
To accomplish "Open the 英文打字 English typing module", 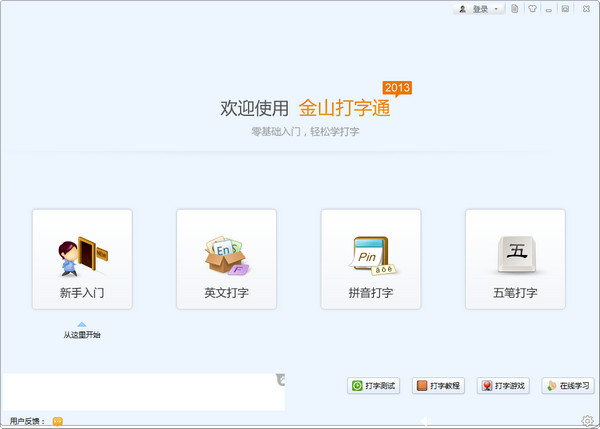I will (x=226, y=259).
